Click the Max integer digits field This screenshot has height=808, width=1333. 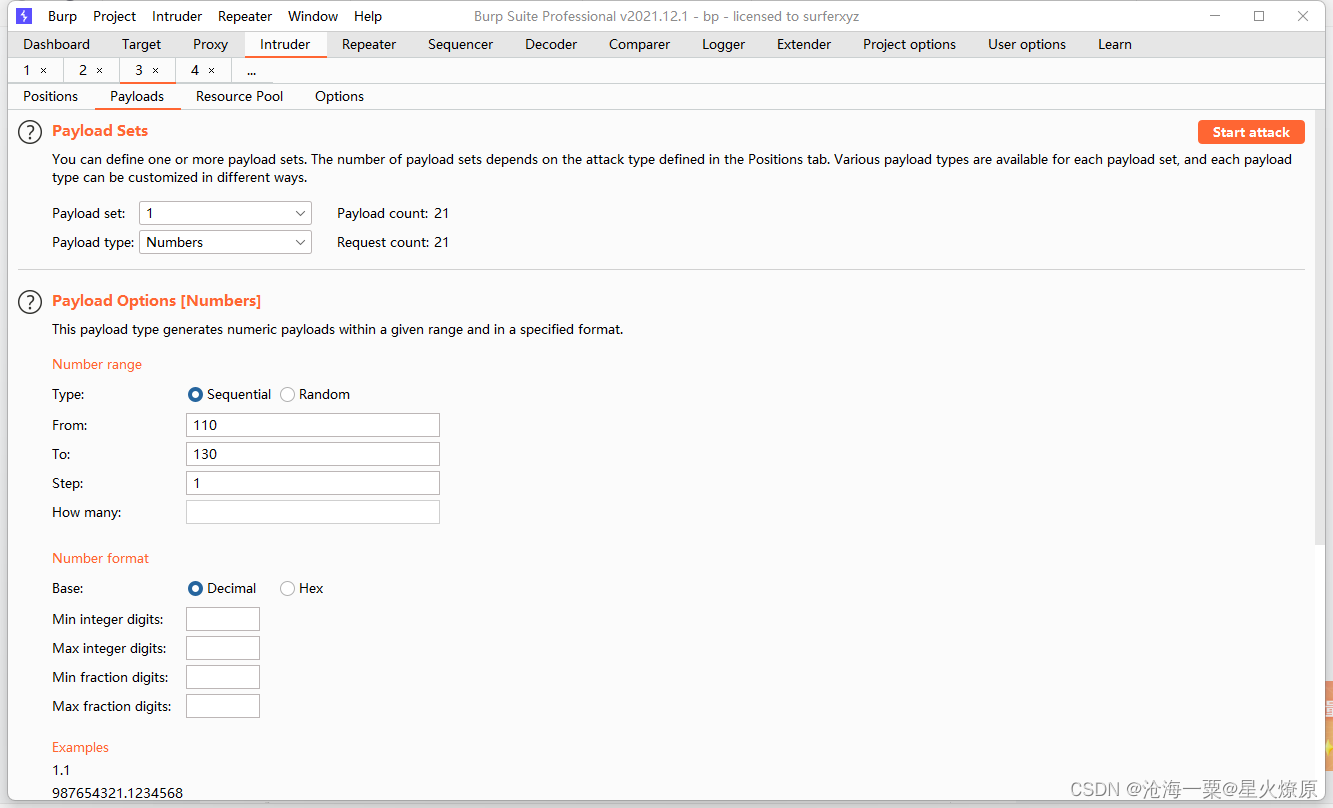[223, 648]
